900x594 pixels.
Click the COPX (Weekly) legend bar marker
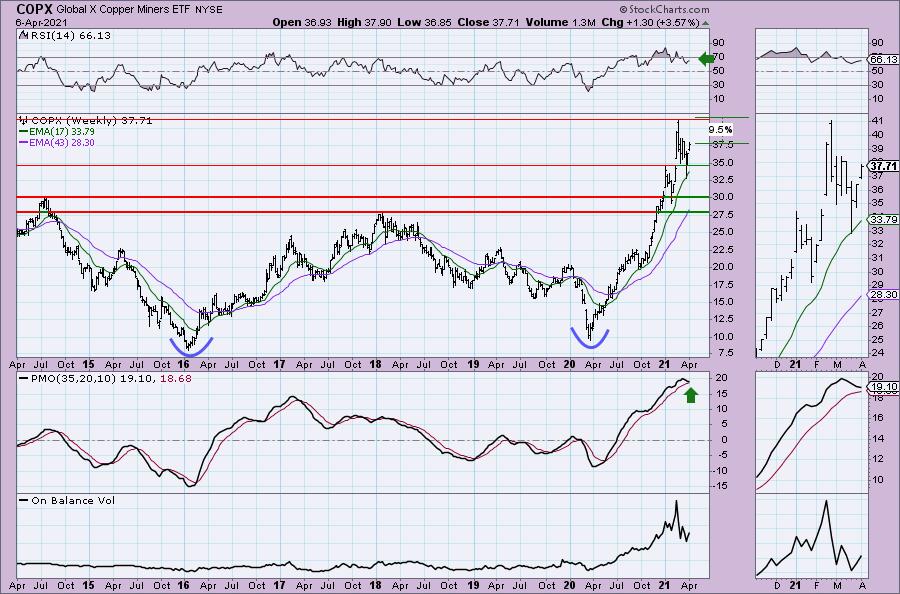(x=24, y=121)
